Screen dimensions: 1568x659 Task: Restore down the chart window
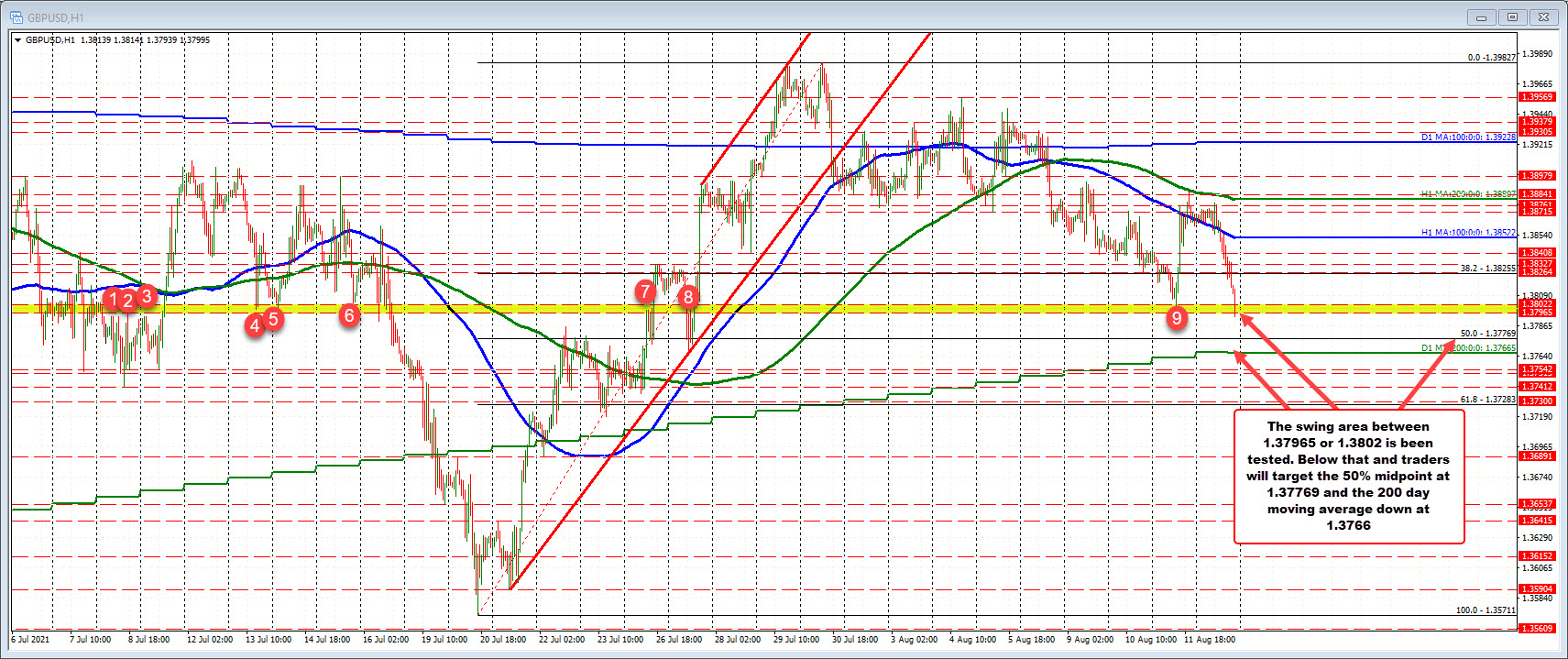tap(1512, 17)
